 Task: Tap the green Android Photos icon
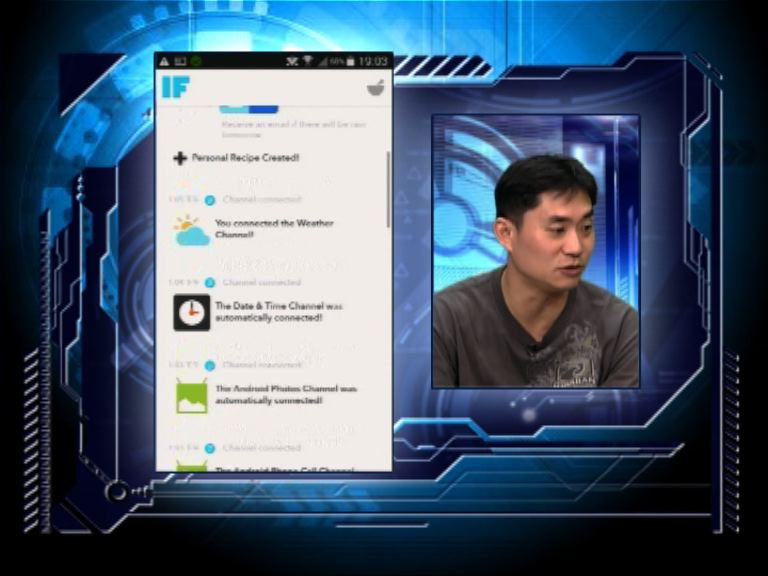point(192,396)
